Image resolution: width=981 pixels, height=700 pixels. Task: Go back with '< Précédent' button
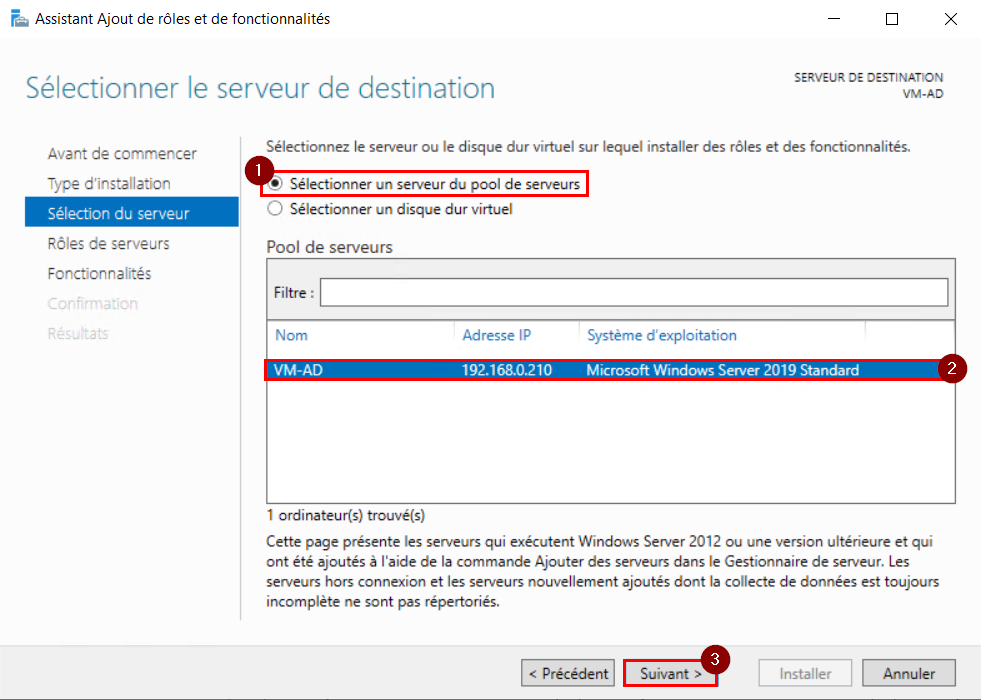(568, 673)
